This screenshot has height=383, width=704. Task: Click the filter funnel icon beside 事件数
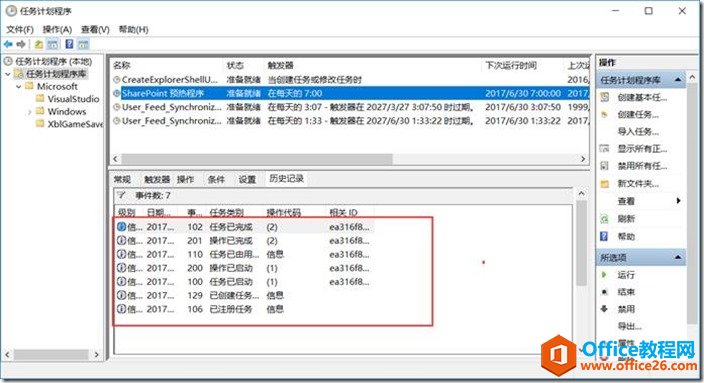click(121, 195)
